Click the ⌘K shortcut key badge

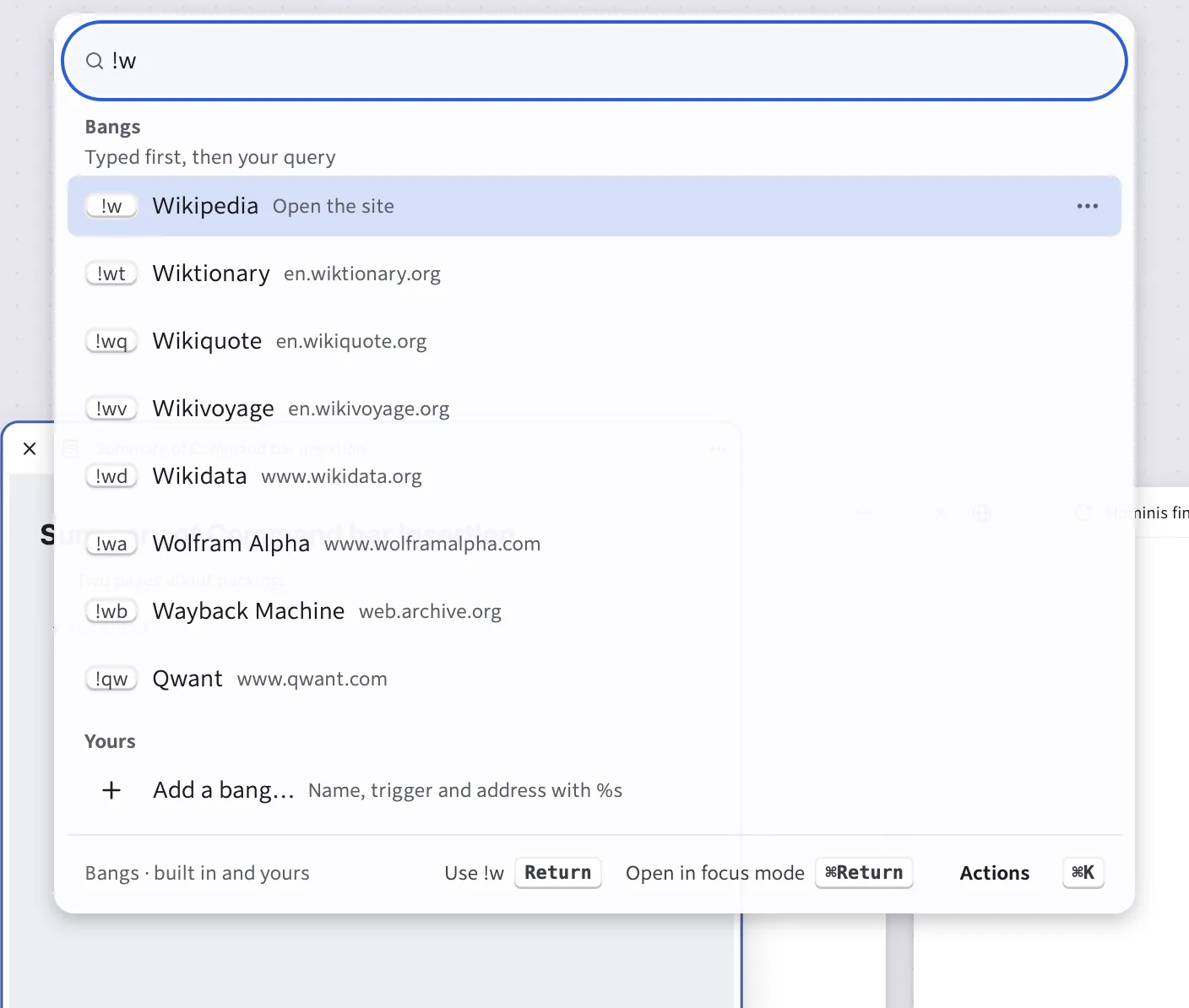click(x=1083, y=873)
